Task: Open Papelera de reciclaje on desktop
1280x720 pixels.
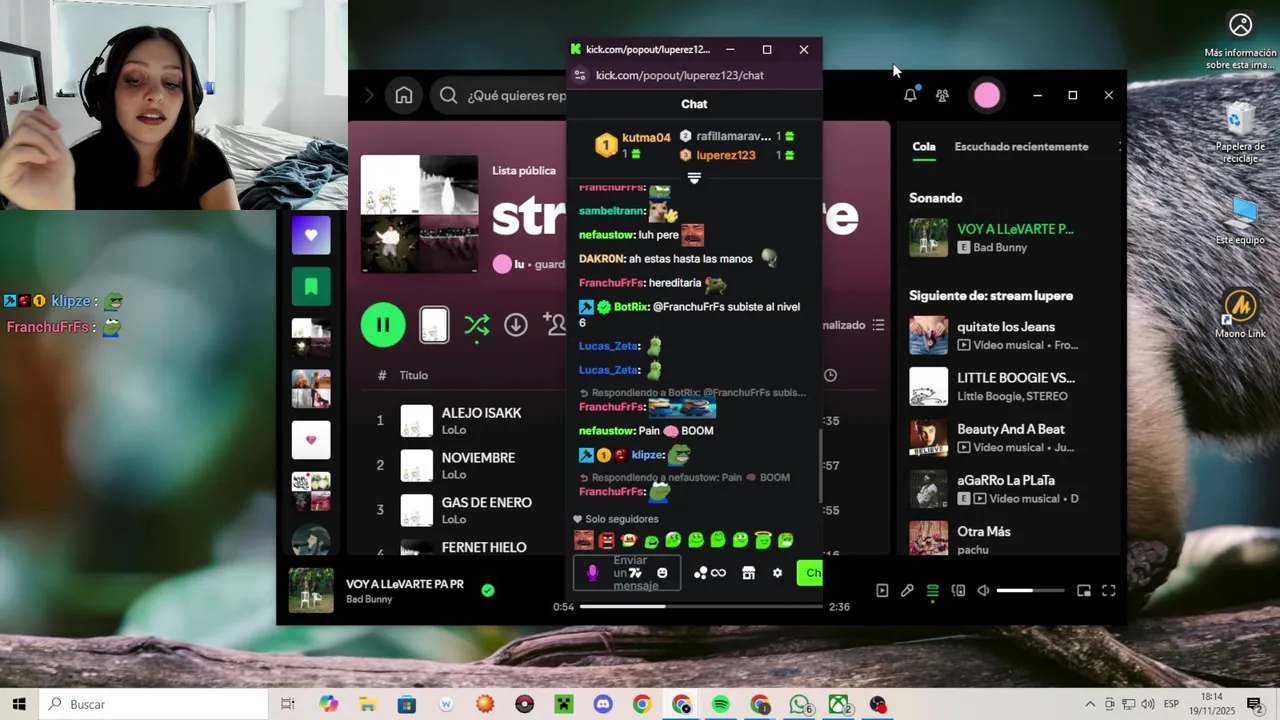Action: tap(1240, 131)
